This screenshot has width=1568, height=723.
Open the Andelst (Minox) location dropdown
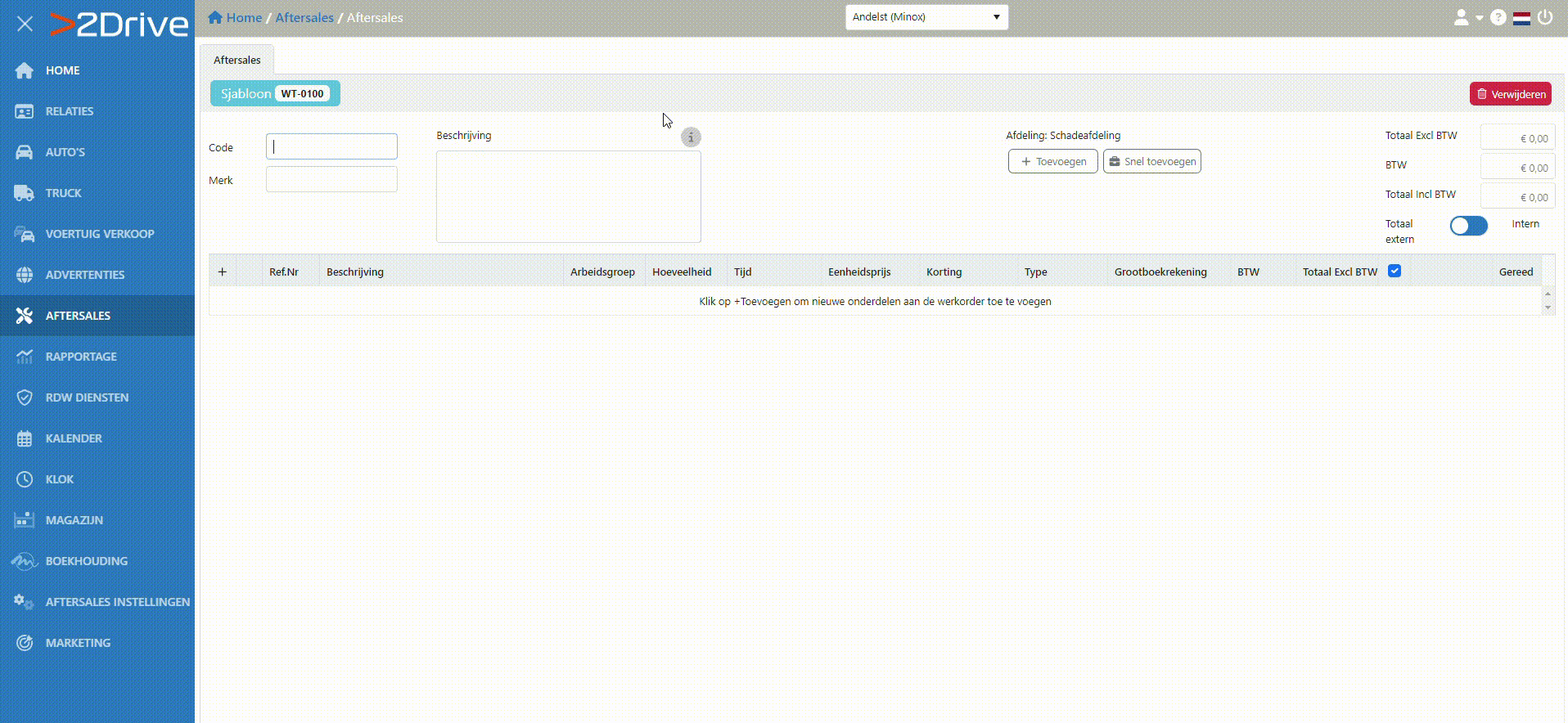pyautogui.click(x=926, y=17)
